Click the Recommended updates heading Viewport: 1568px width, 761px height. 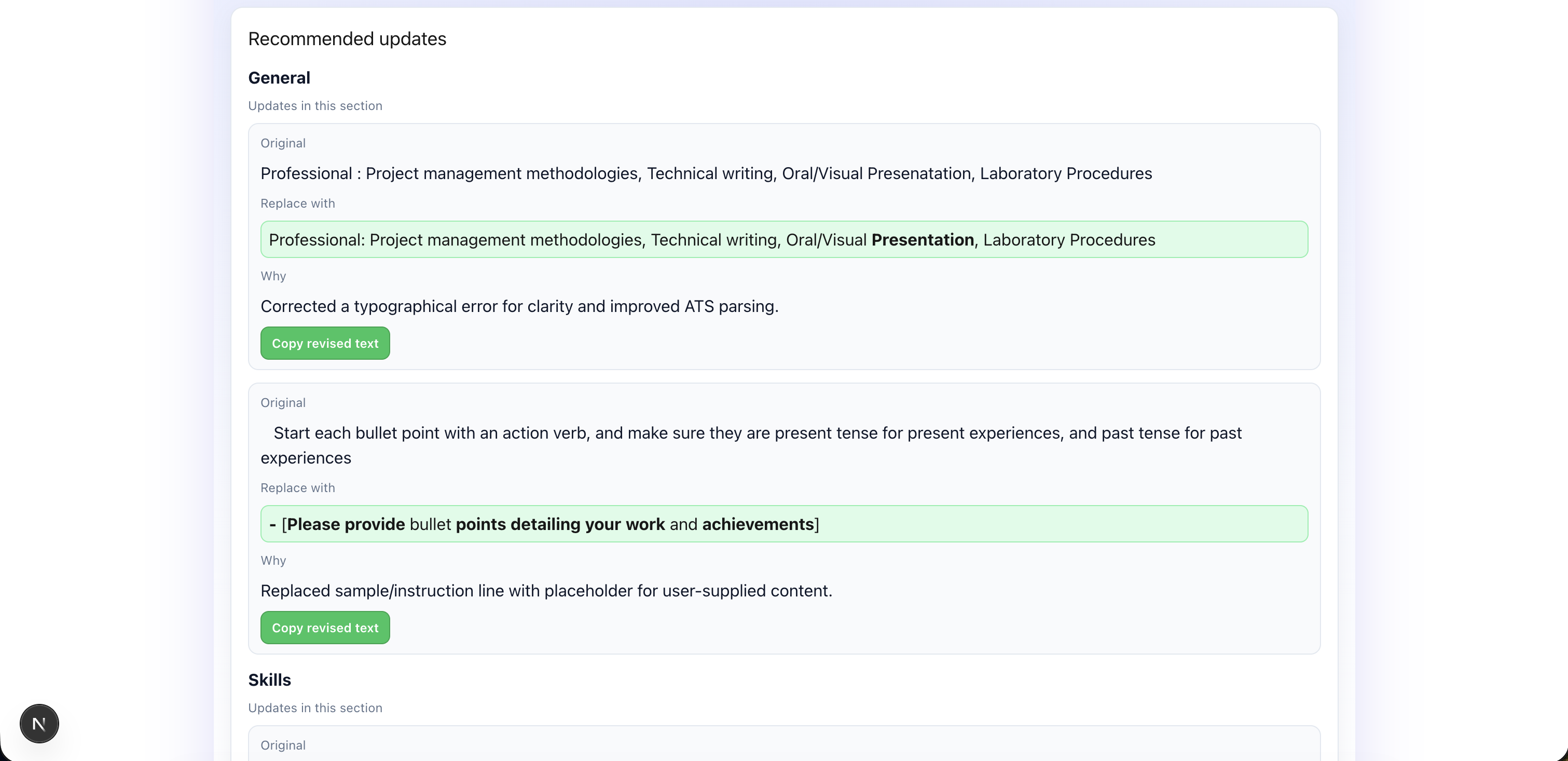point(347,39)
